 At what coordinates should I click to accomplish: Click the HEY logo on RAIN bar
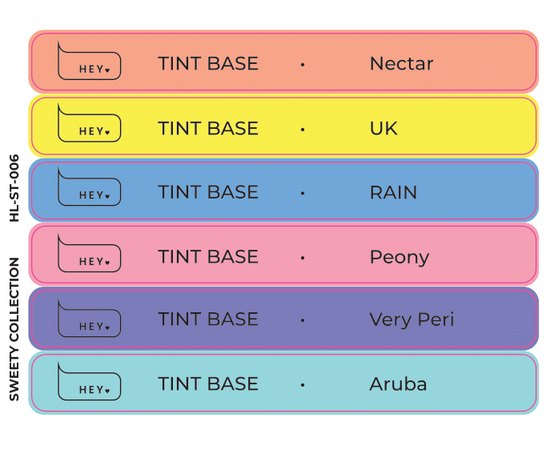89,187
